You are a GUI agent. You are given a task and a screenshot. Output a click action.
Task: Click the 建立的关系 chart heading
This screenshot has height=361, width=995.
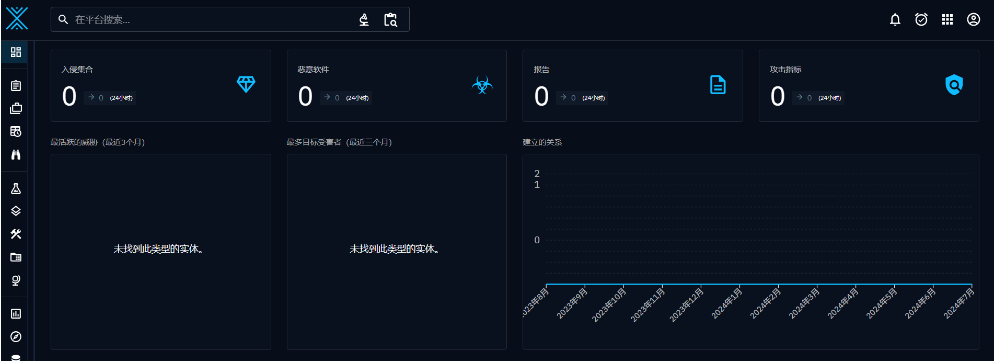click(x=542, y=142)
